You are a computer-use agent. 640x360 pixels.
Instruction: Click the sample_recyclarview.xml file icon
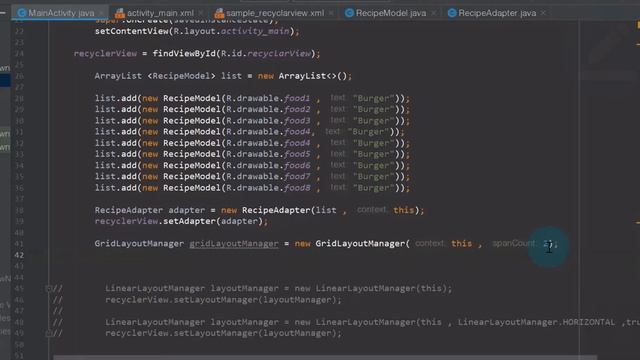219,13
